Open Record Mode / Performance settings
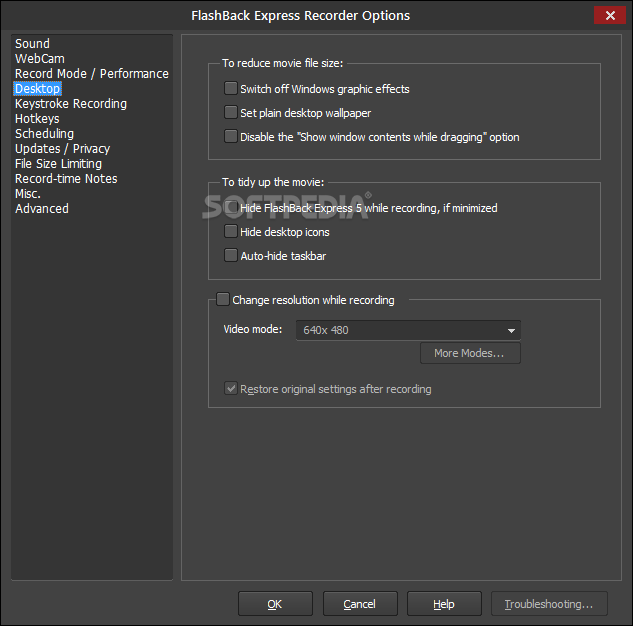The image size is (633, 626). click(92, 73)
